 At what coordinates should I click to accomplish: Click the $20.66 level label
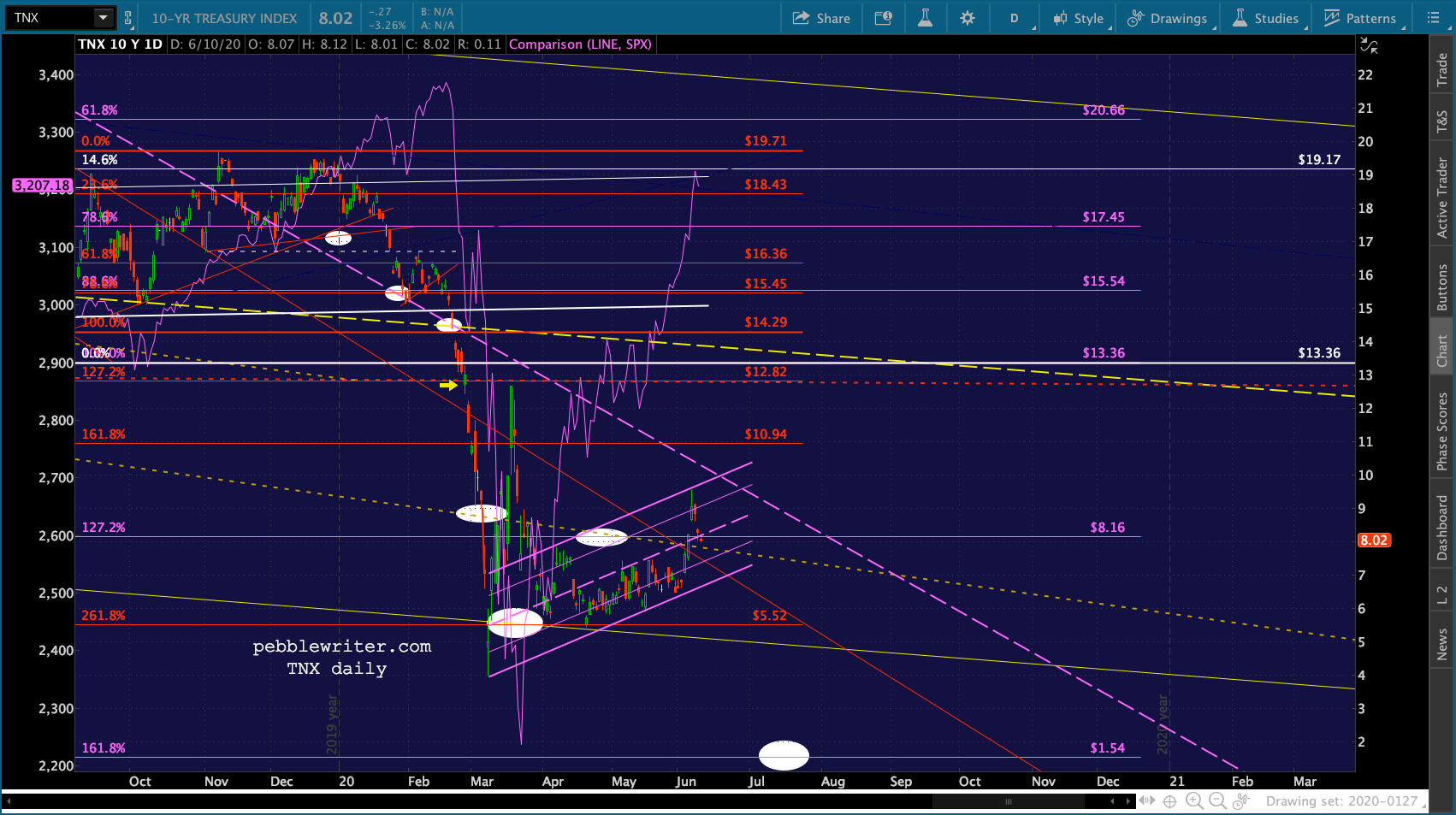[x=1104, y=110]
